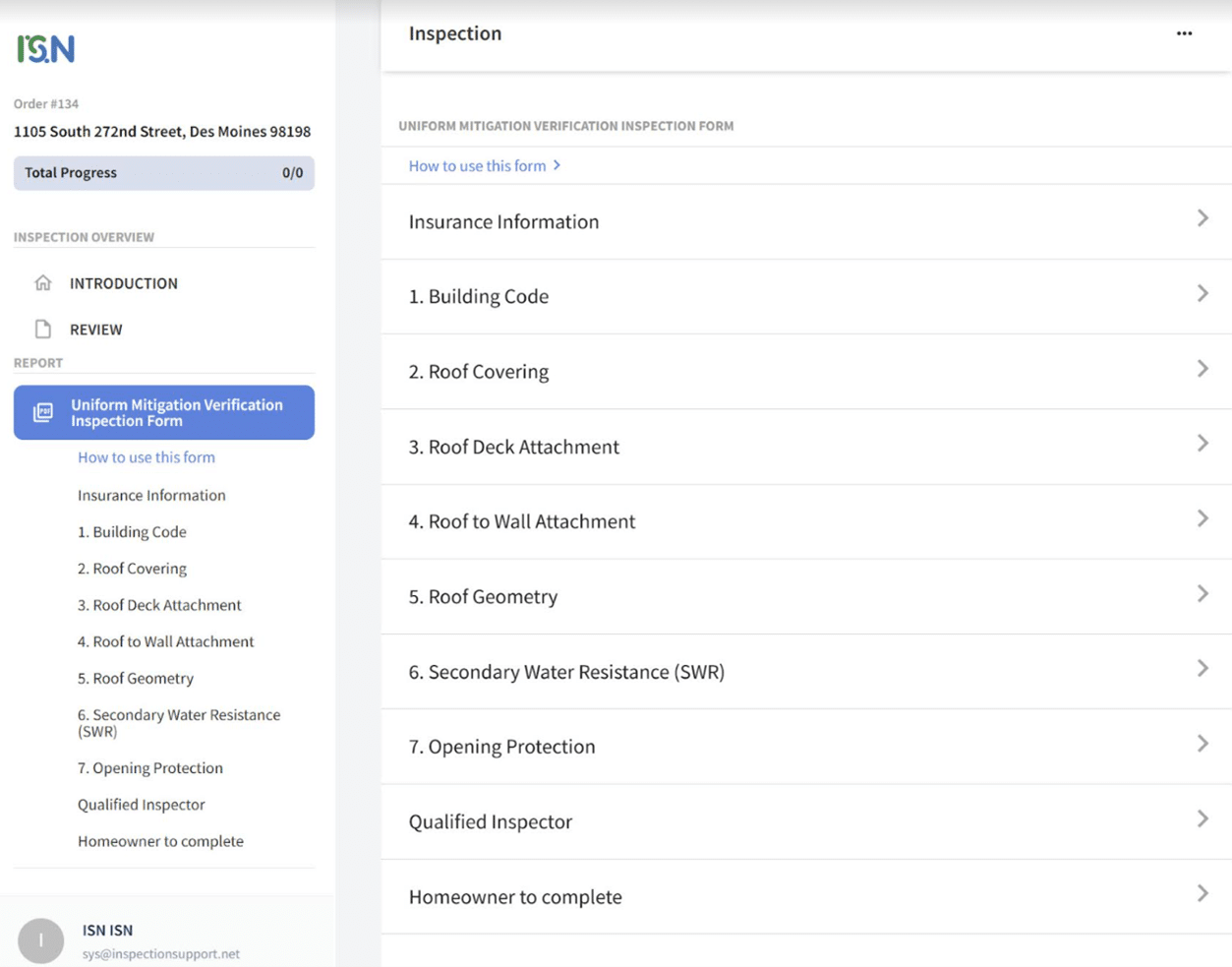The height and width of the screenshot is (967, 1232).
Task: Open the Homeowner to complete chevron
Action: [1202, 894]
